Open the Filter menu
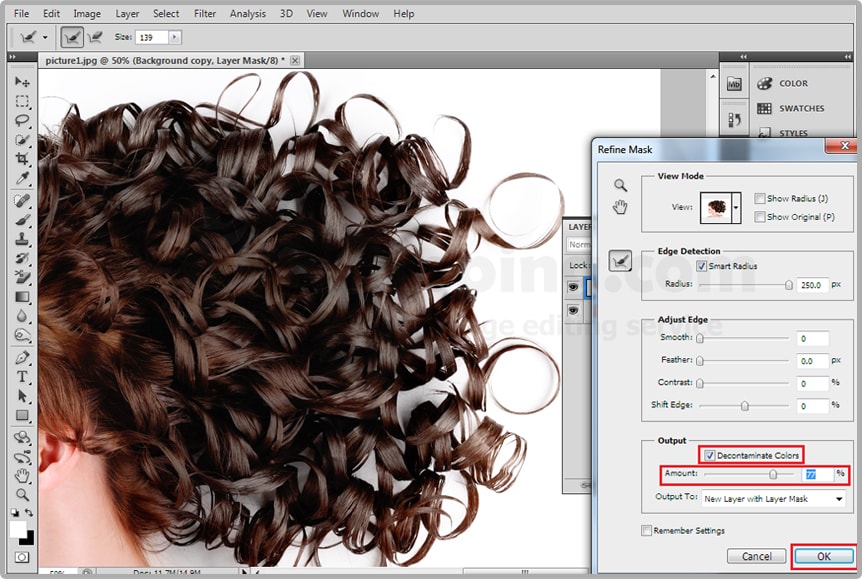 pyautogui.click(x=205, y=14)
